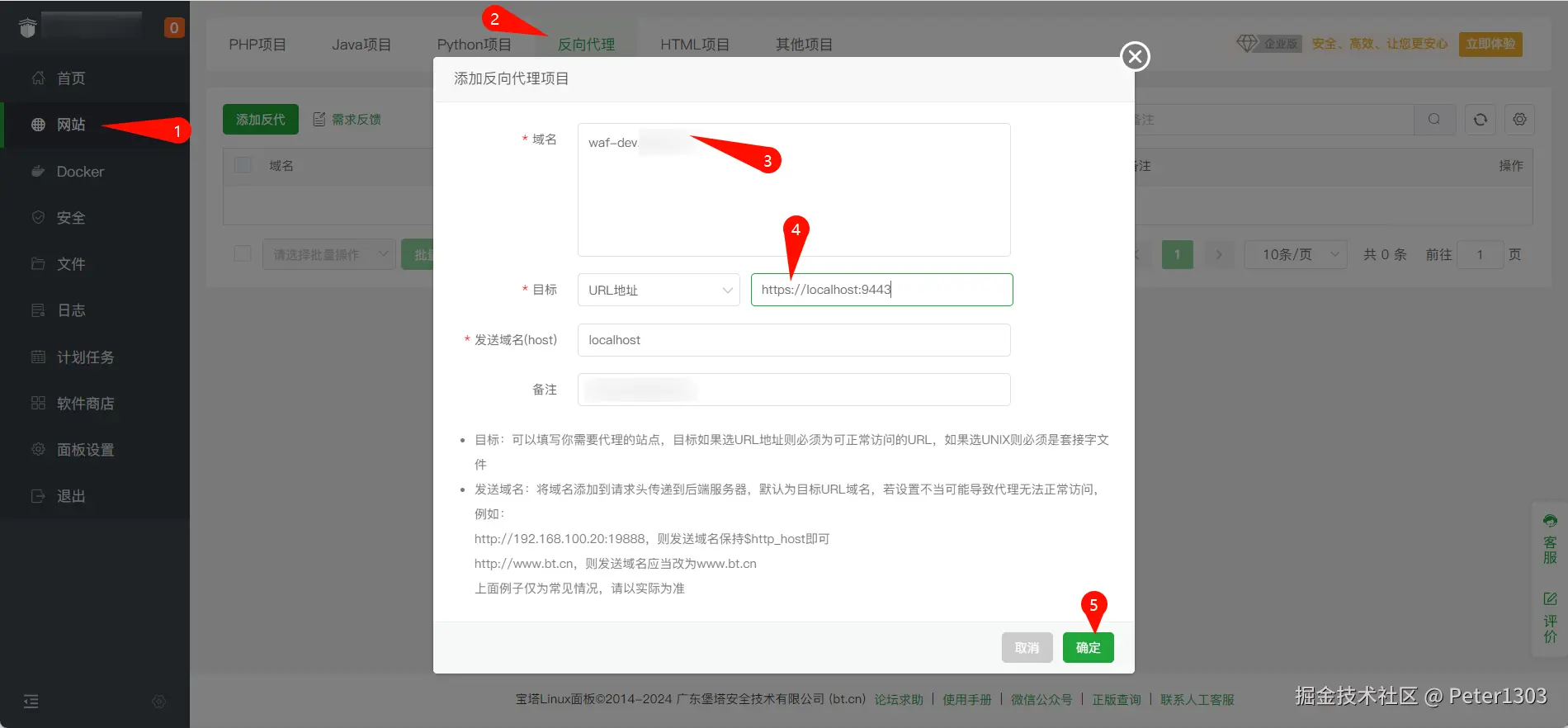Toggle the select-all checkbox in table header
The height and width of the screenshot is (728, 1568).
243,165
